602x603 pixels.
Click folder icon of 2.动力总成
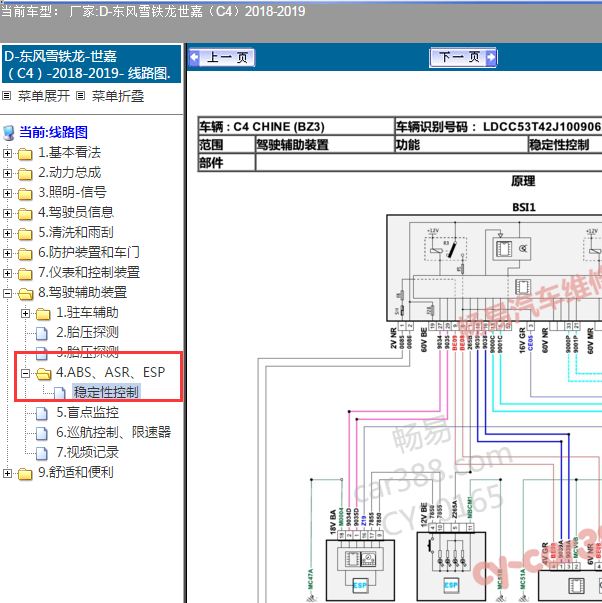click(25, 174)
